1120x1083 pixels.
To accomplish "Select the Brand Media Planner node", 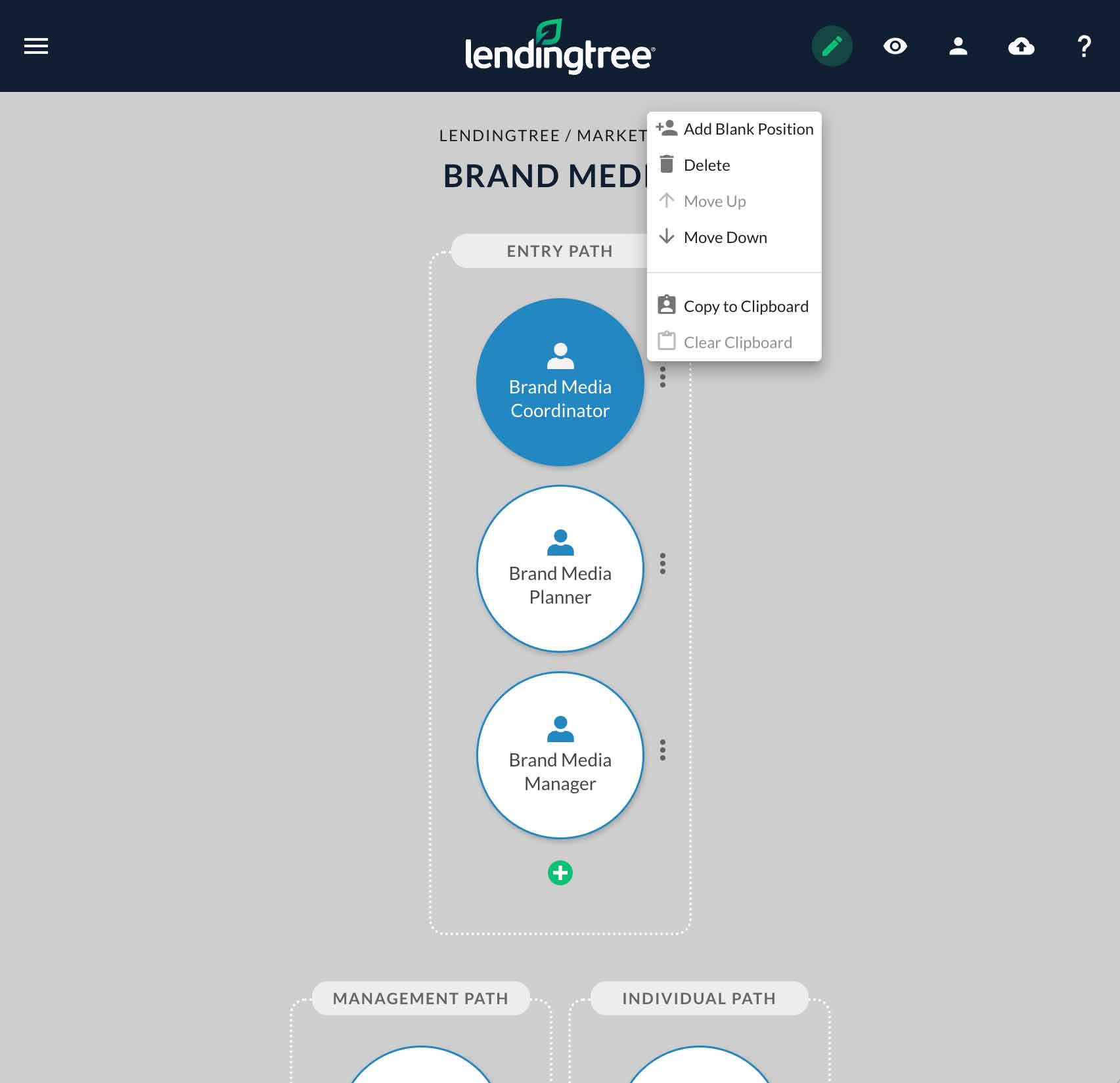I will tap(560, 569).
